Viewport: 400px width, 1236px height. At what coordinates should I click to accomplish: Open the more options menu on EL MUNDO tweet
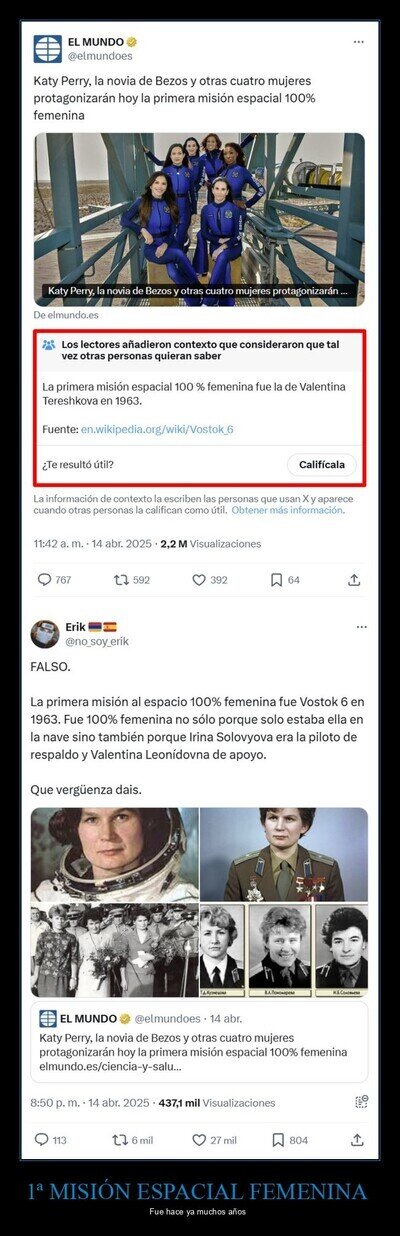[358, 42]
